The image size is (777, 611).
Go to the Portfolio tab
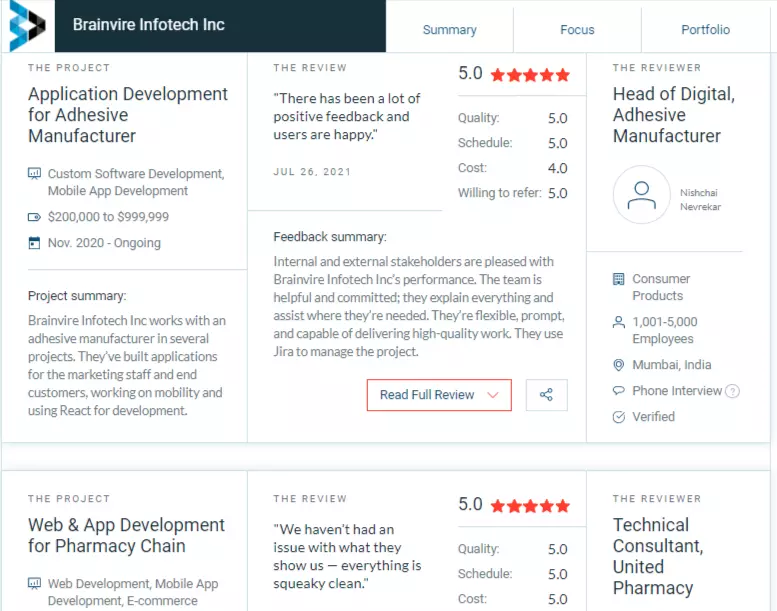(x=706, y=30)
